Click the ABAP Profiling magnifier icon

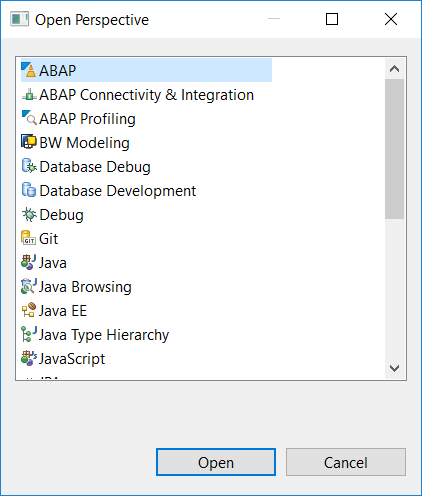pyautogui.click(x=29, y=118)
